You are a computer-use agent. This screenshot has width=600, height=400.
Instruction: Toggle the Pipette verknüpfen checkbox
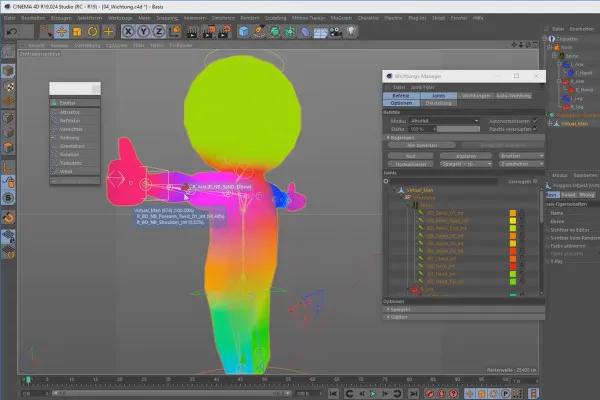pos(535,129)
